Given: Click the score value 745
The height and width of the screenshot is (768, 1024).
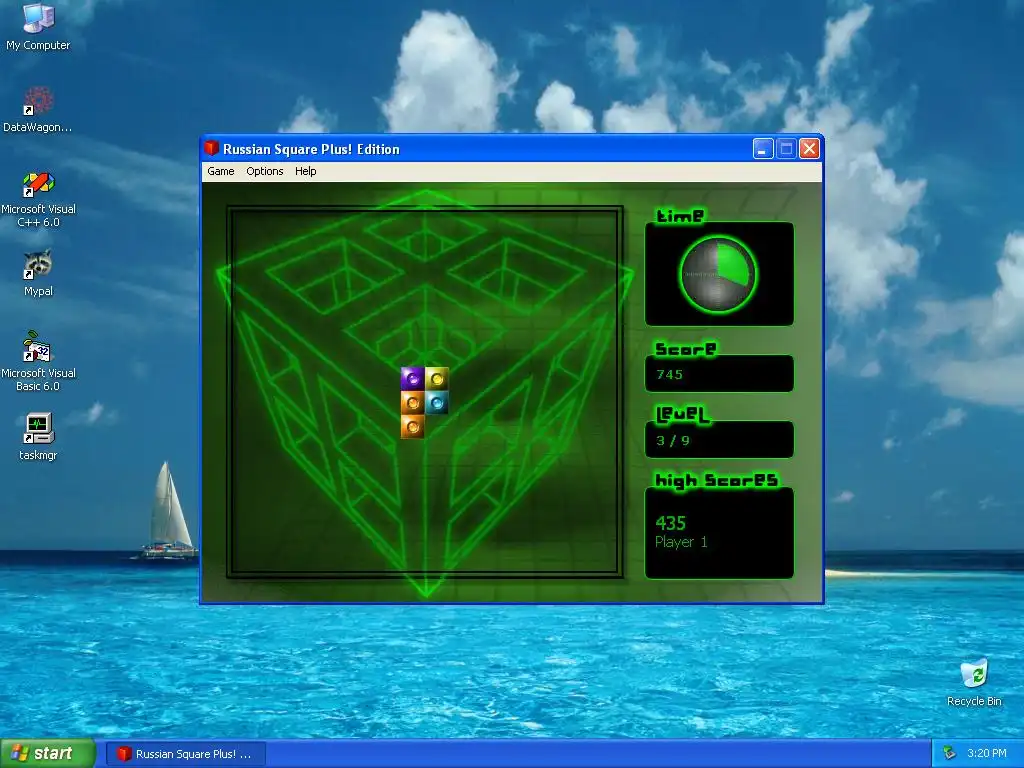Looking at the screenshot, I should [x=669, y=374].
